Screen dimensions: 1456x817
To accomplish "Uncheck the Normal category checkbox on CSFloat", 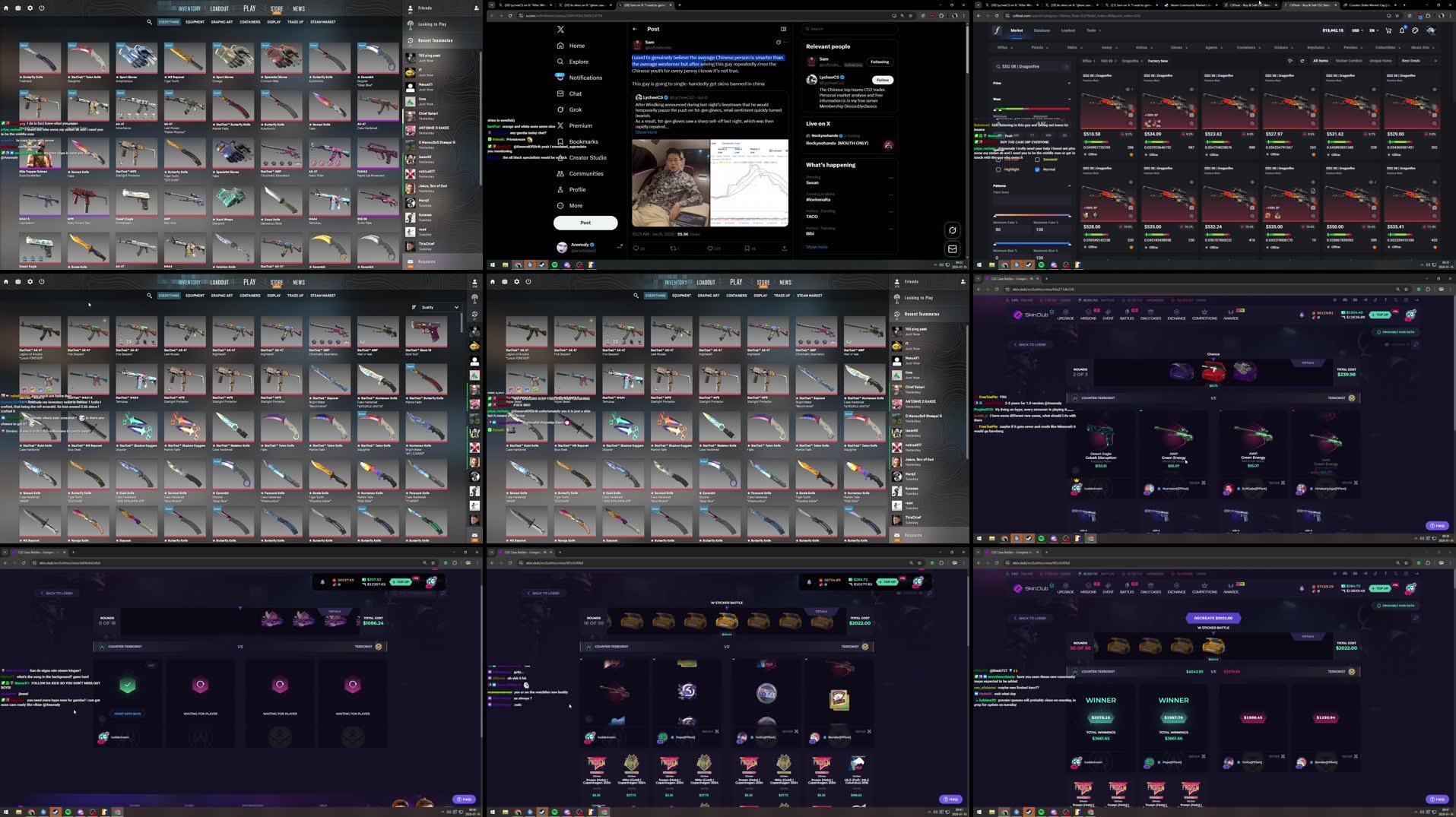I will (1037, 169).
